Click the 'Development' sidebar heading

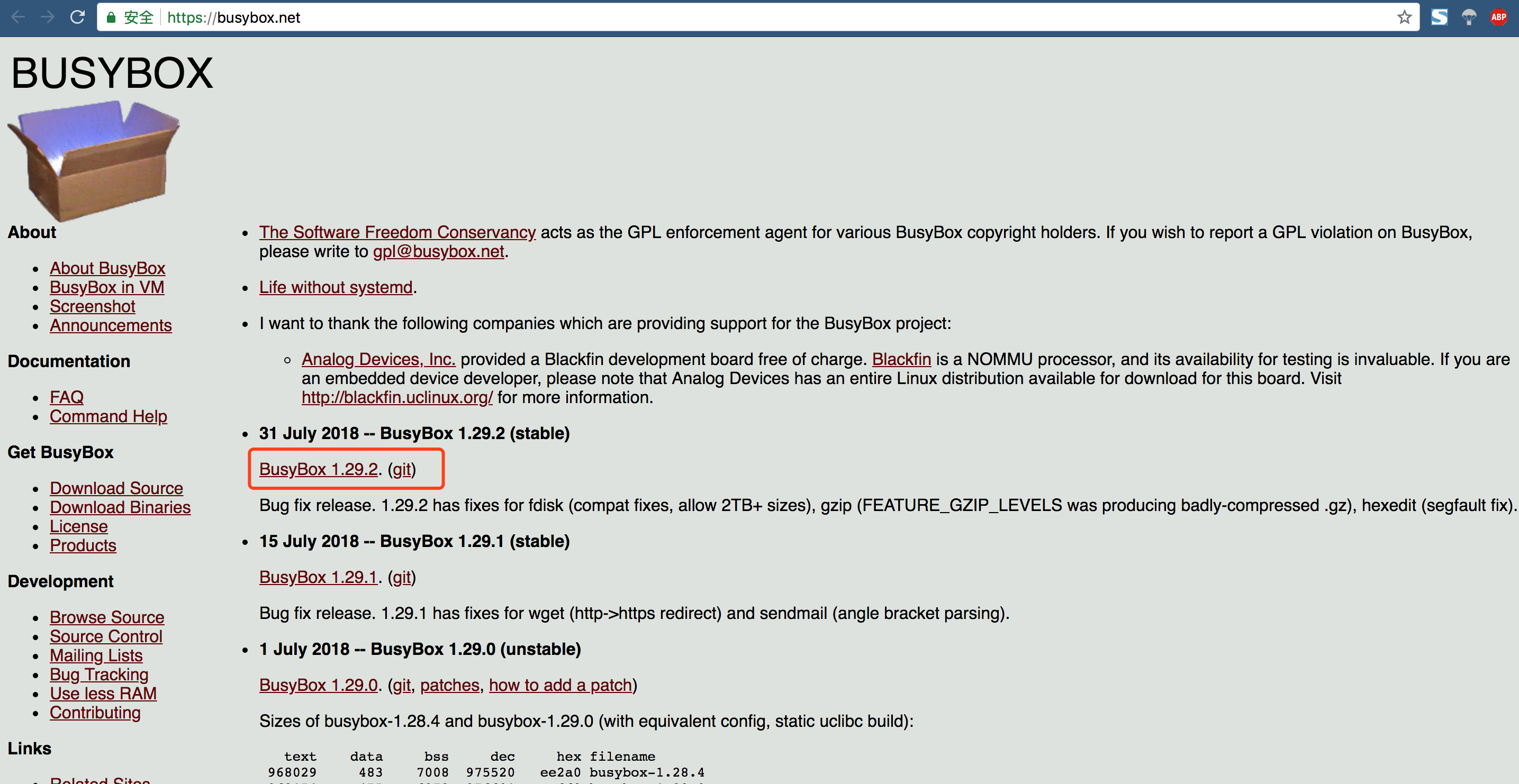[x=61, y=581]
